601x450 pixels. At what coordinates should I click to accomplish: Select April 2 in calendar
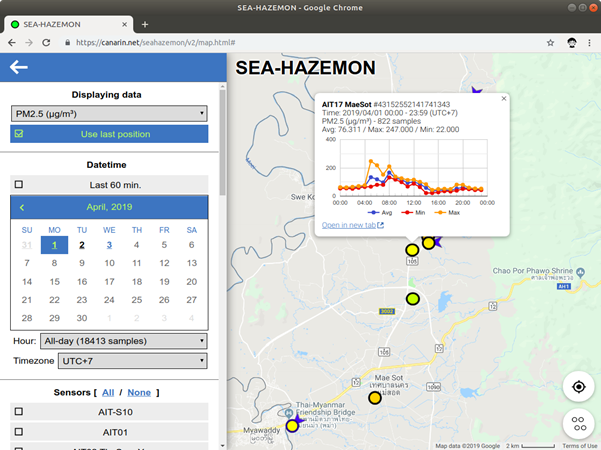coord(82,245)
